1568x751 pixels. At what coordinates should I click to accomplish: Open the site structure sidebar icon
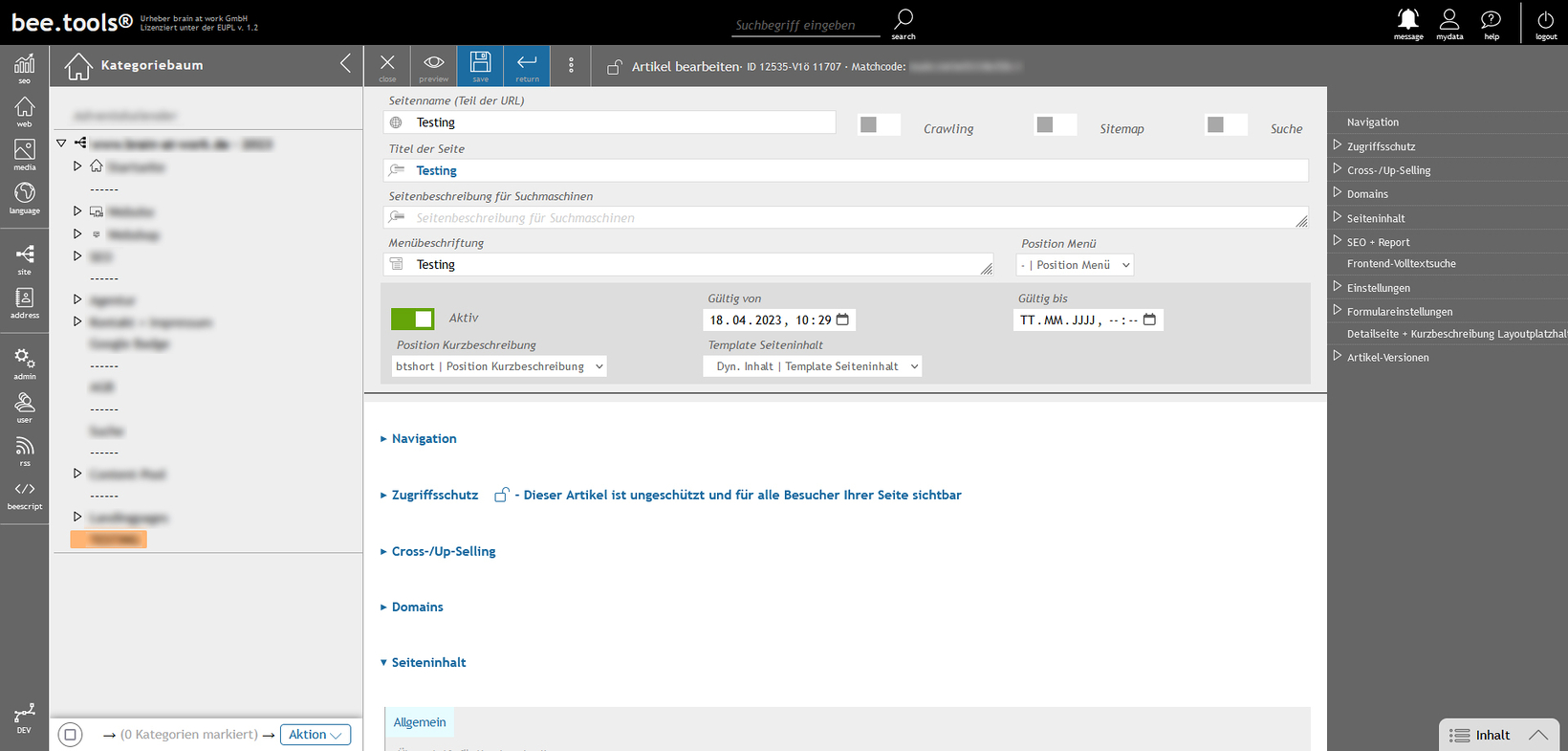tap(24, 259)
